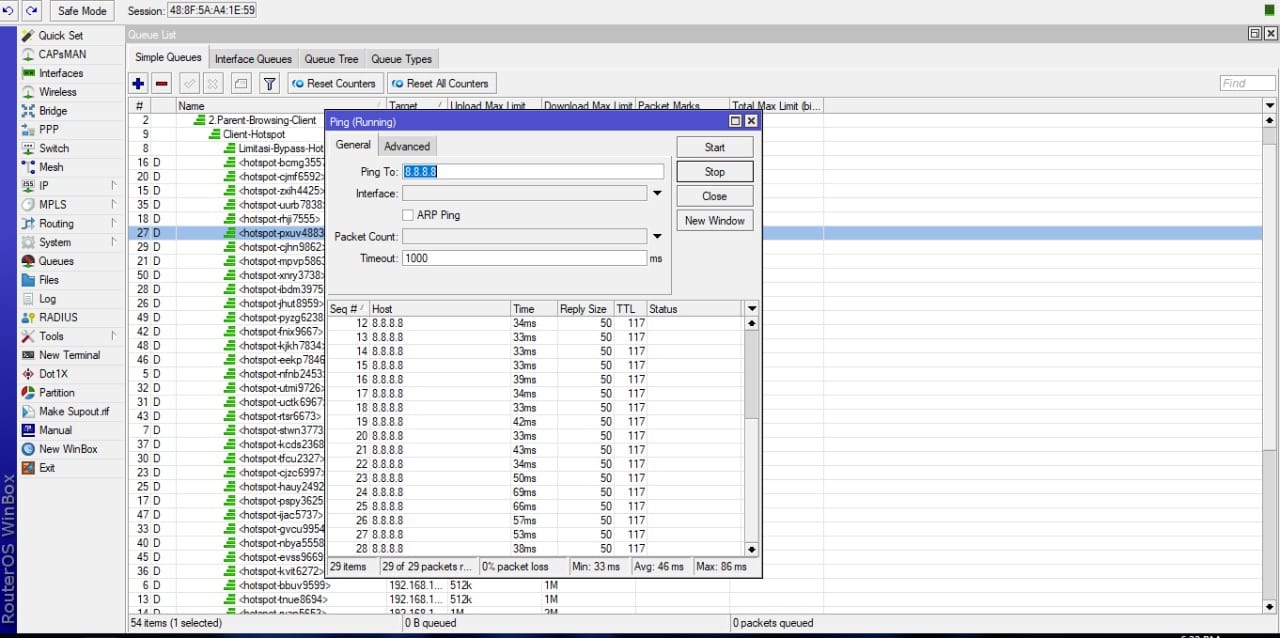Select Advanced tab in Ping window

tap(407, 146)
